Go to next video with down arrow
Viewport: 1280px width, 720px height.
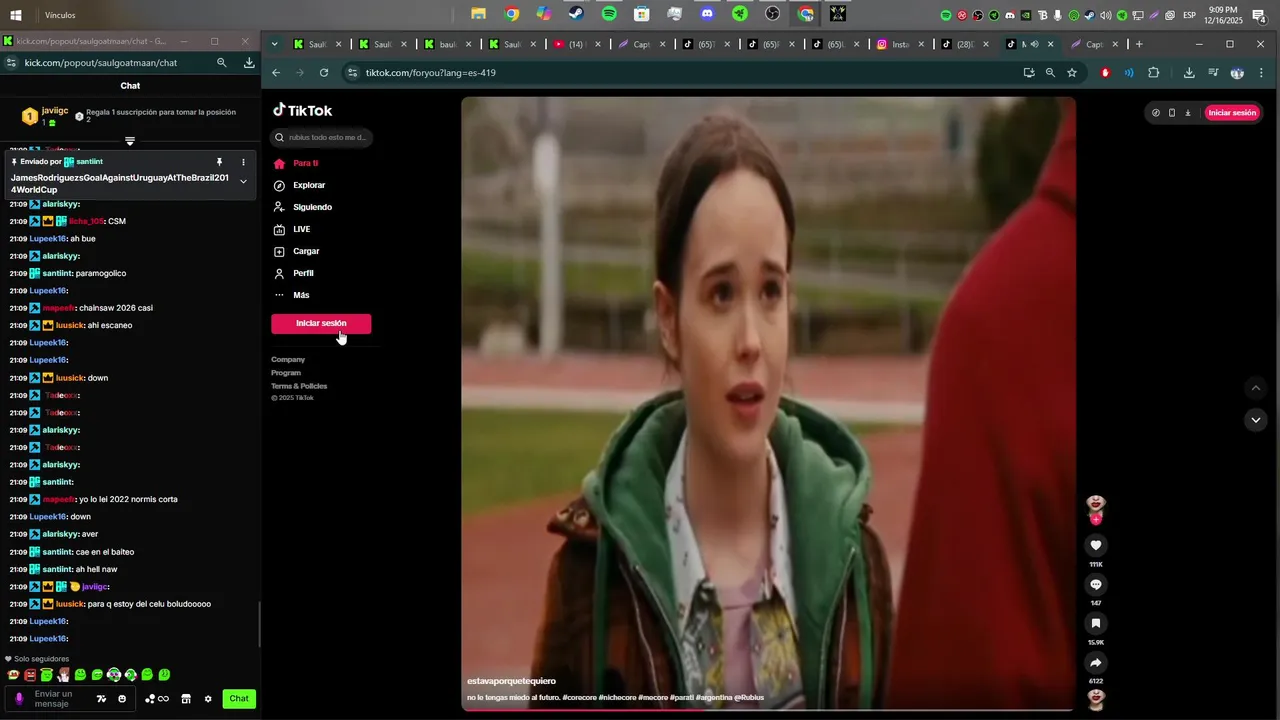1256,420
